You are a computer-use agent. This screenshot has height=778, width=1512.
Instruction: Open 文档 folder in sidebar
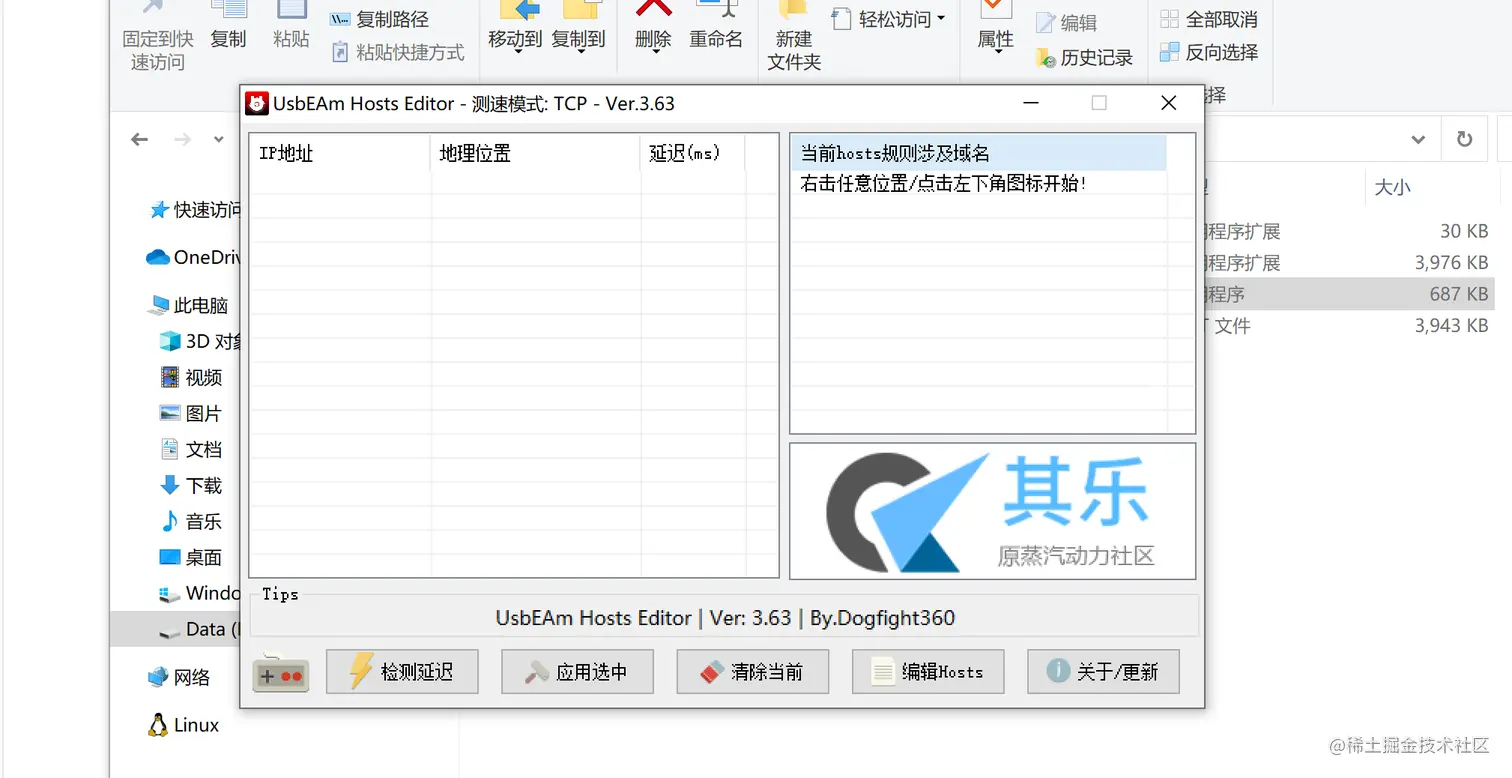191,449
